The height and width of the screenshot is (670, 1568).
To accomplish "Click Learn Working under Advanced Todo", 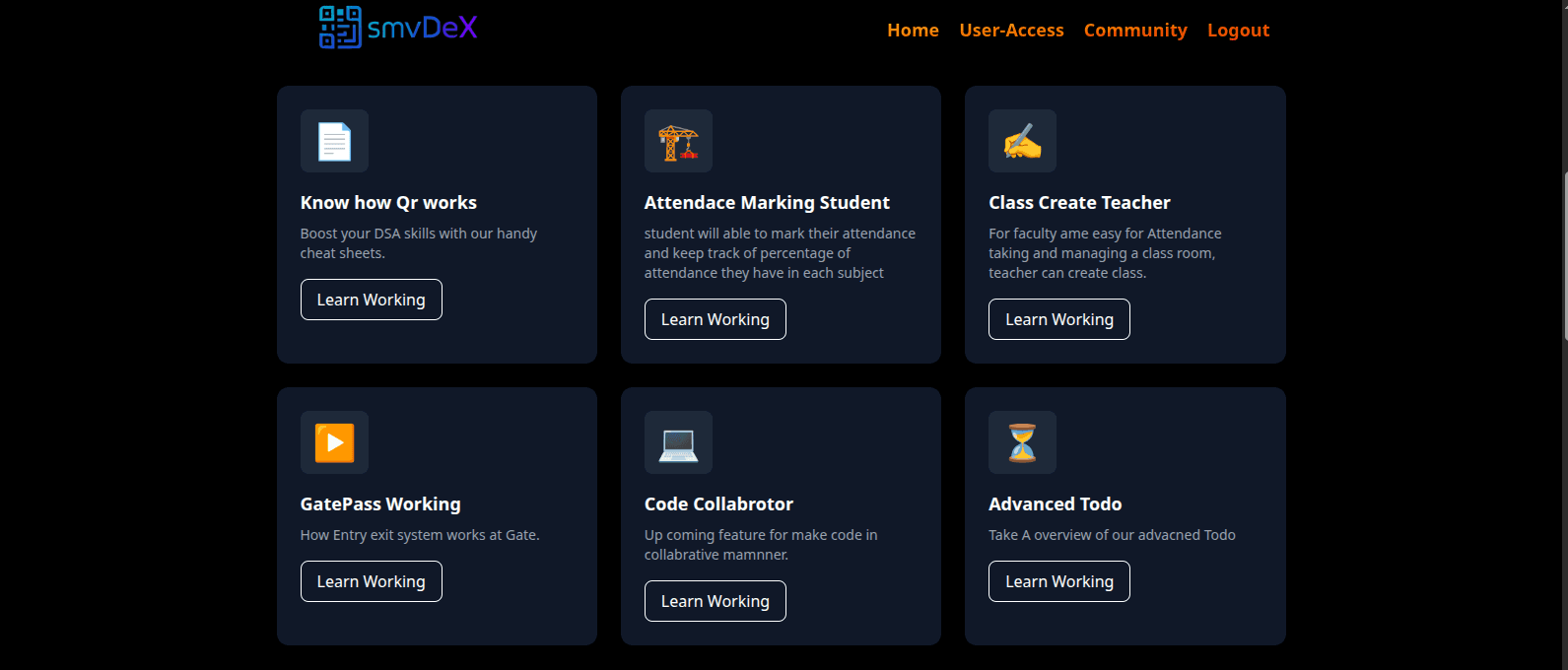I will pos(1058,581).
